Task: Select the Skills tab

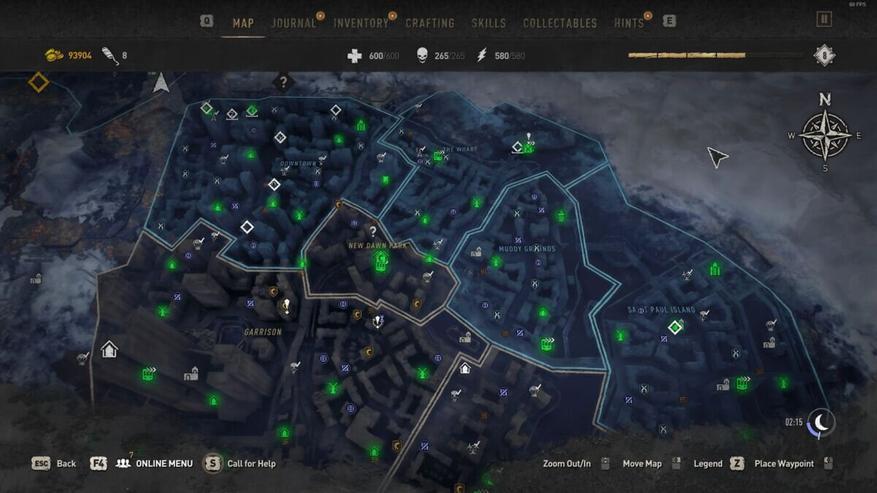Action: (x=489, y=24)
